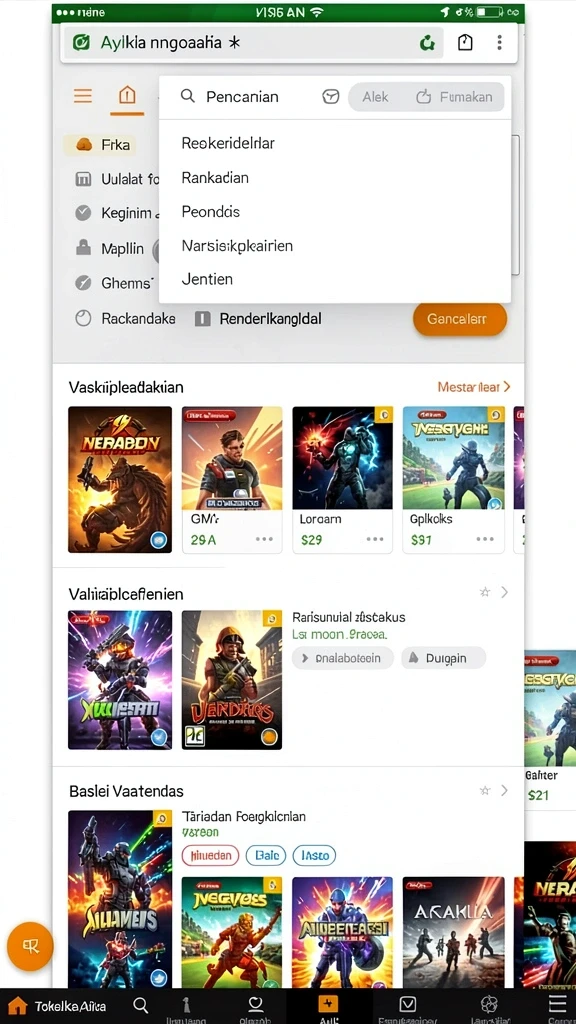576x1024 pixels.
Task: Choose Rankadian from dropdown list
Action: [x=215, y=177]
